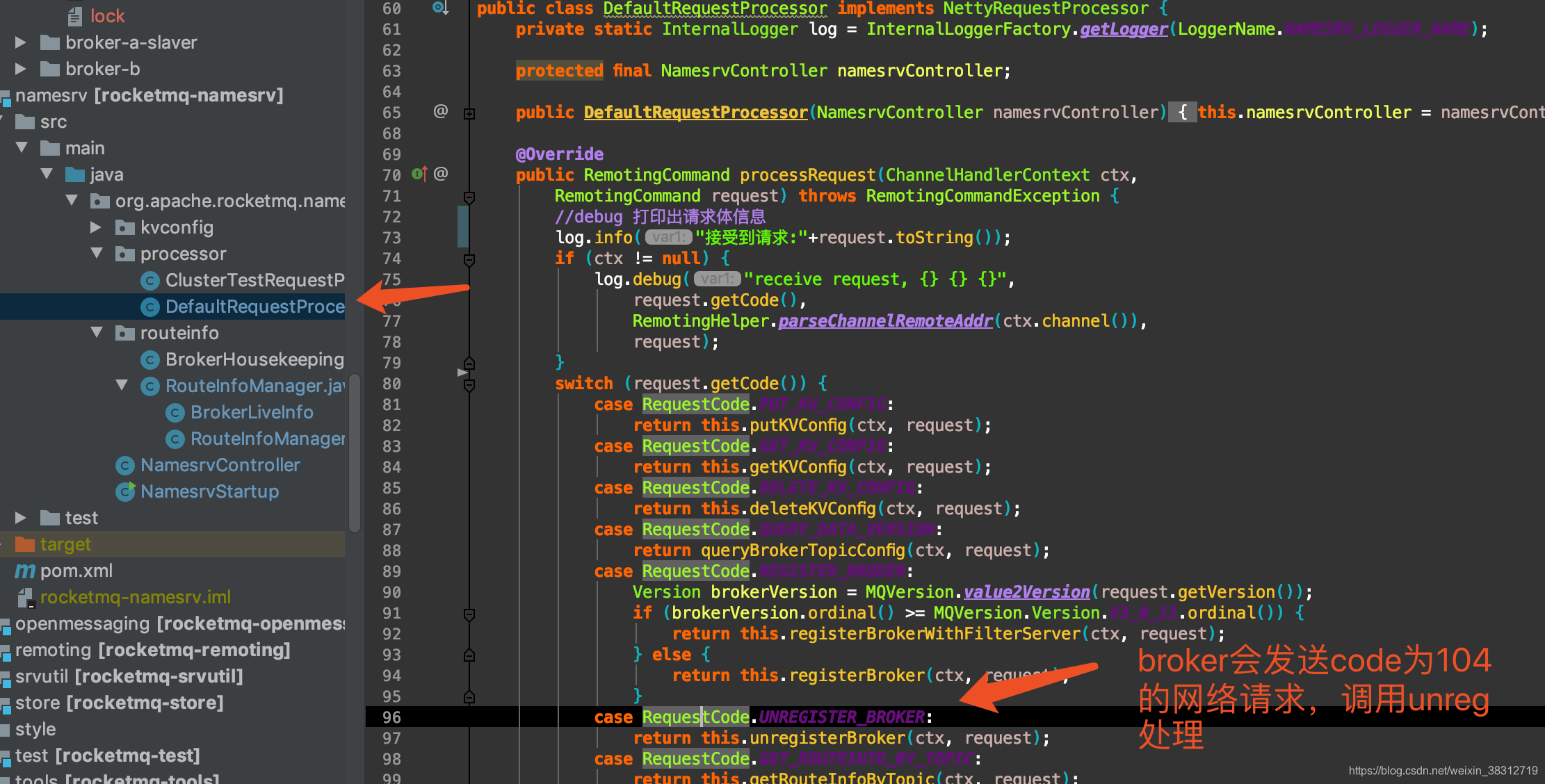Expand the test folder arrow

(x=21, y=518)
